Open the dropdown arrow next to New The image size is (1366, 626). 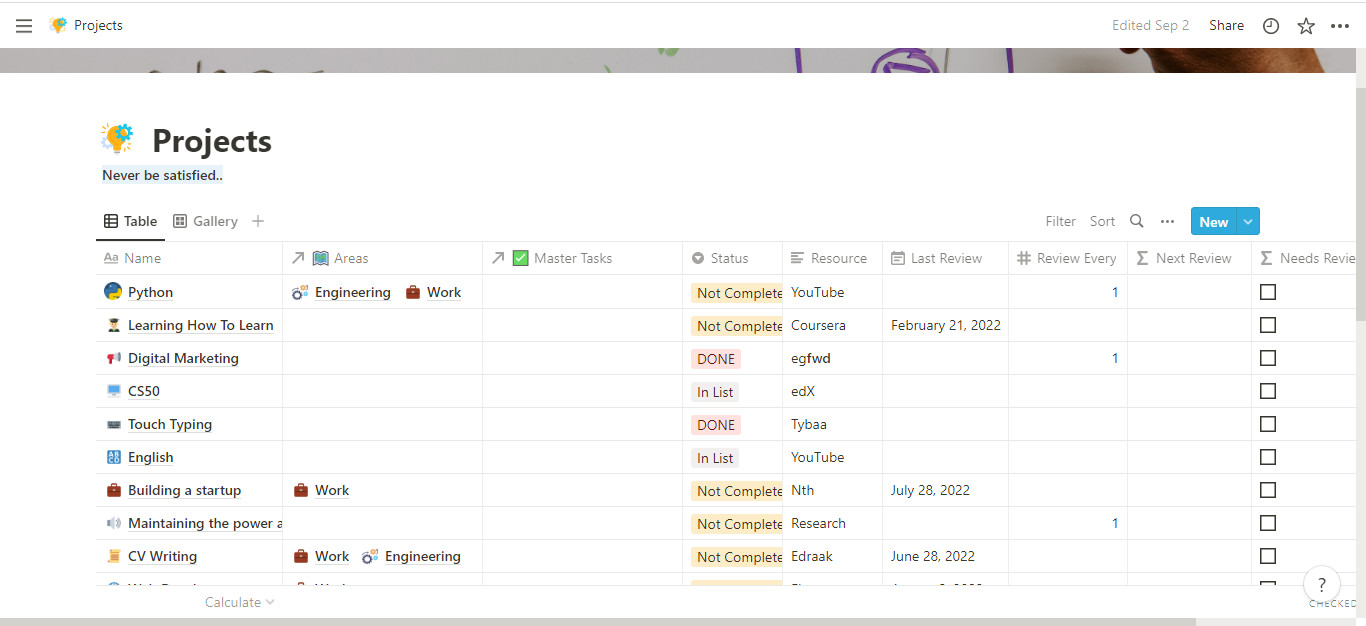click(1248, 221)
